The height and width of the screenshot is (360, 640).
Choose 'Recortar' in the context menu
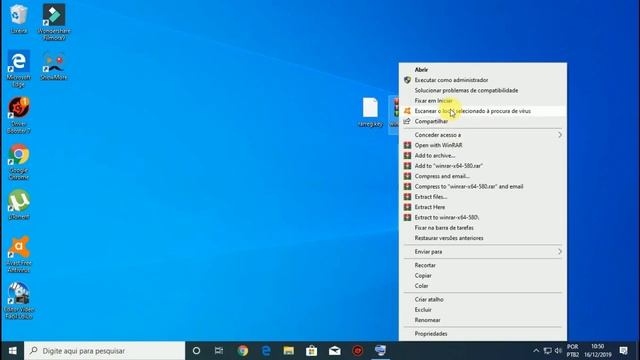click(x=483, y=265)
